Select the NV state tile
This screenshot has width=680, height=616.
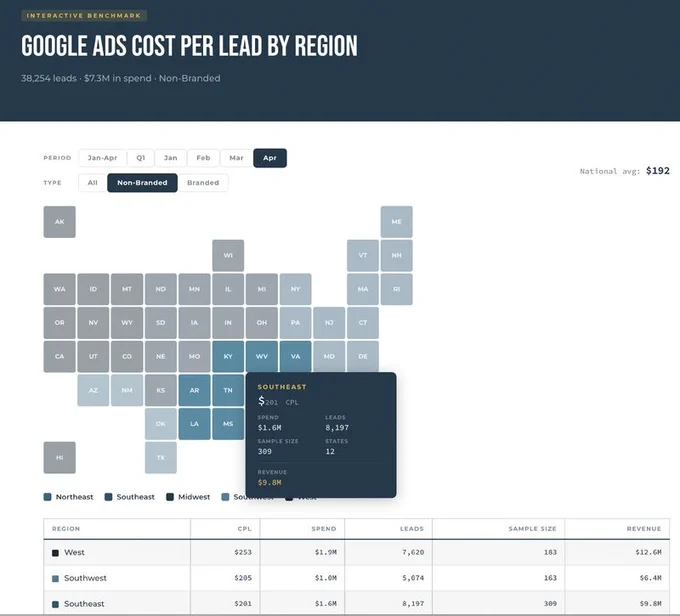tap(93, 323)
